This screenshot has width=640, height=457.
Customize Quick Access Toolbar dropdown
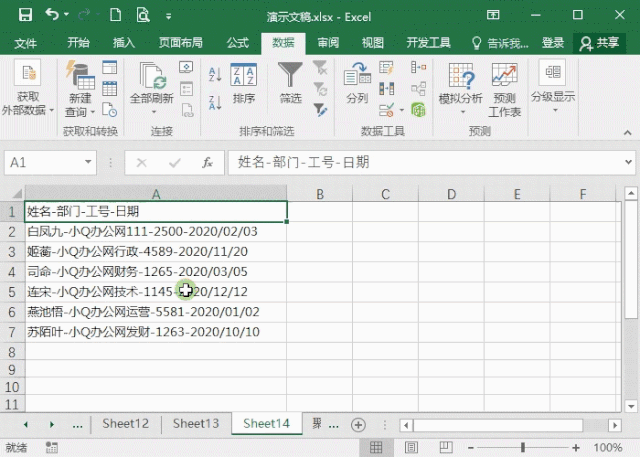[x=168, y=16]
